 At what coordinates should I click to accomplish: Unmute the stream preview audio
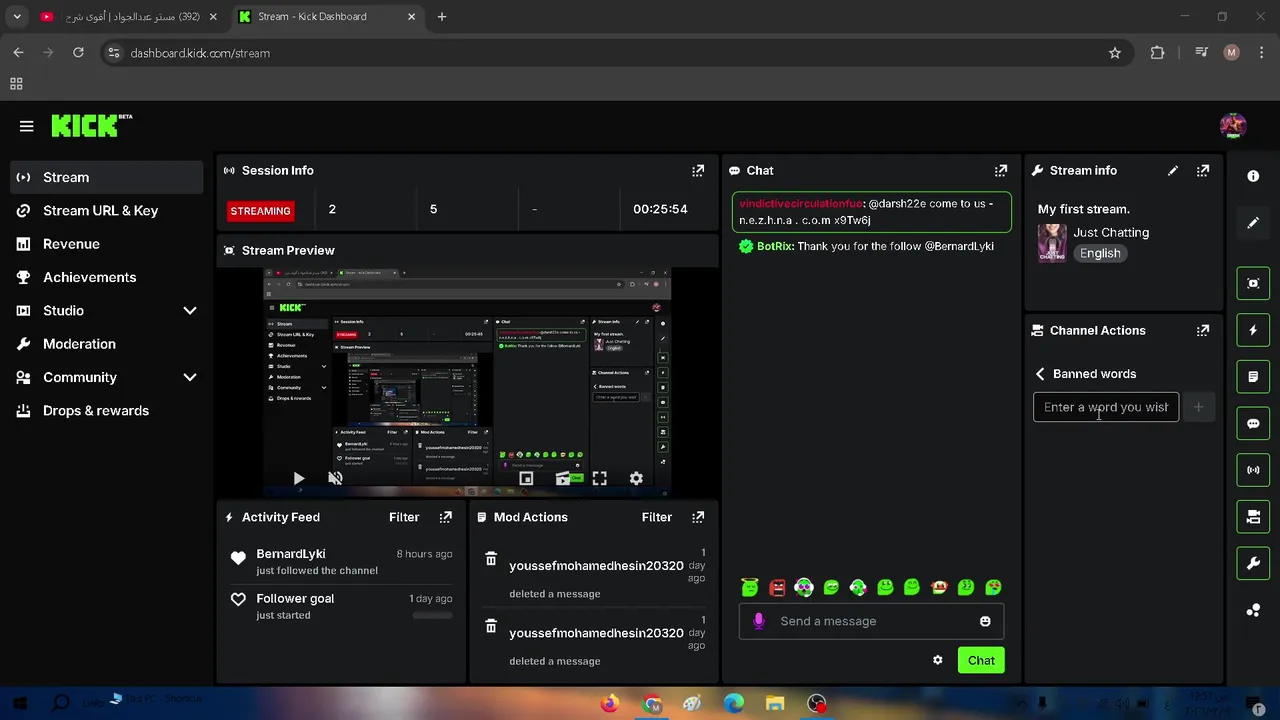coord(335,479)
